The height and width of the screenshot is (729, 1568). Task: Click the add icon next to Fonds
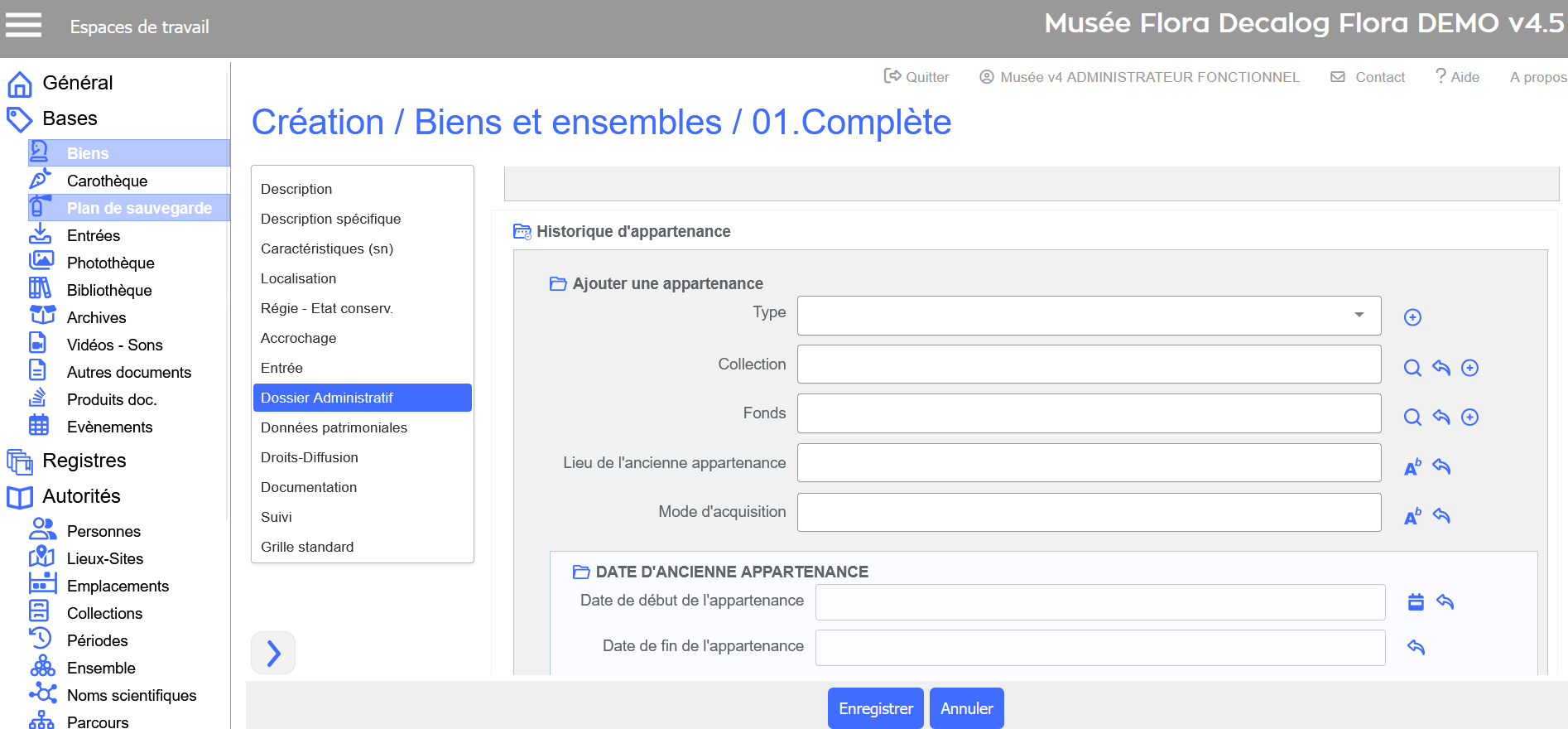coord(1469,417)
